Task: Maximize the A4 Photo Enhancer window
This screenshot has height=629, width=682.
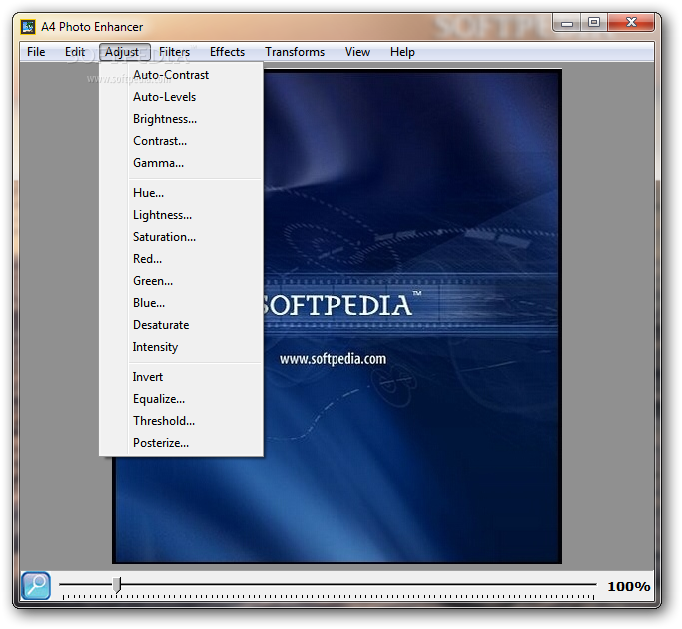Action: click(594, 23)
